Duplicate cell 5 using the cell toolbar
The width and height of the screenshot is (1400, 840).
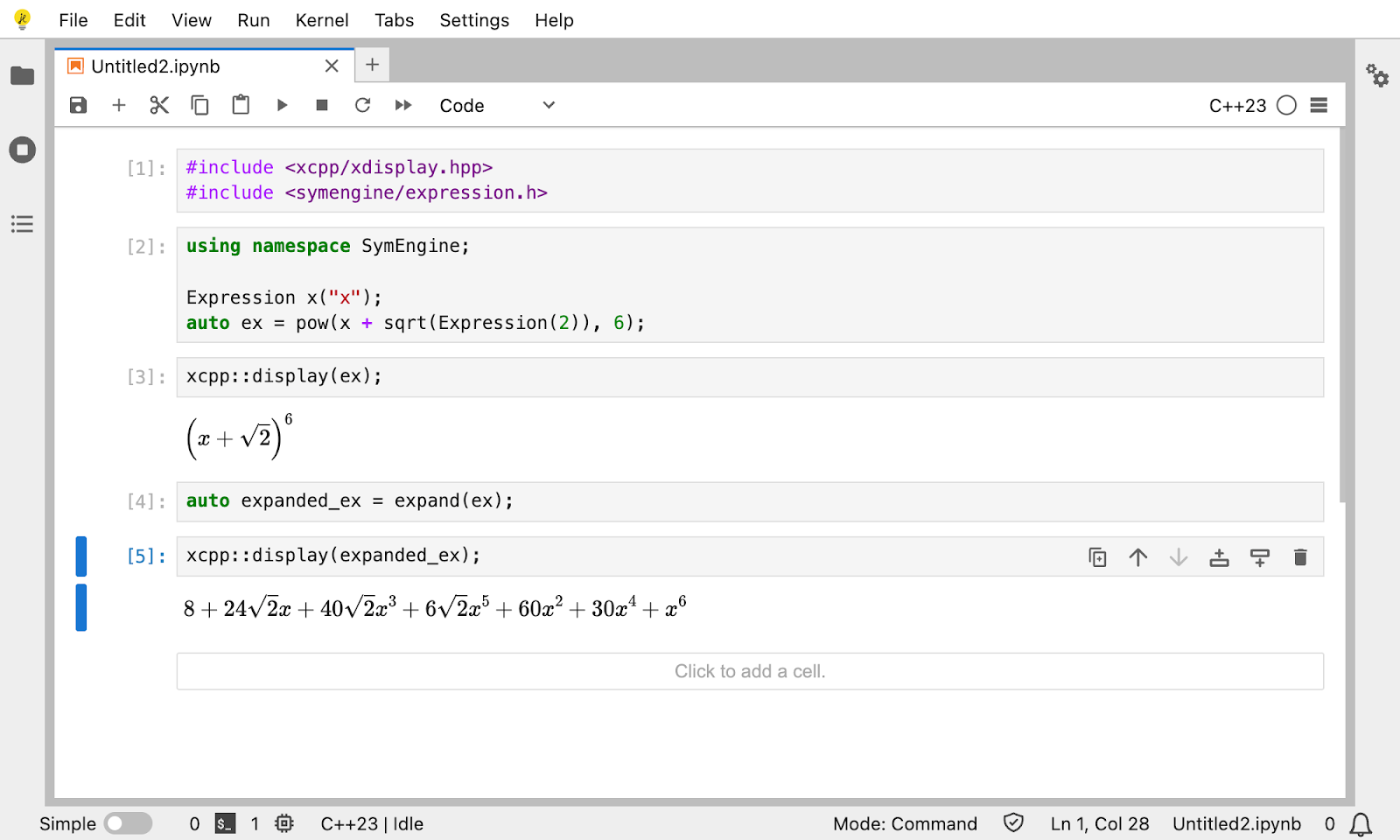(x=1097, y=557)
